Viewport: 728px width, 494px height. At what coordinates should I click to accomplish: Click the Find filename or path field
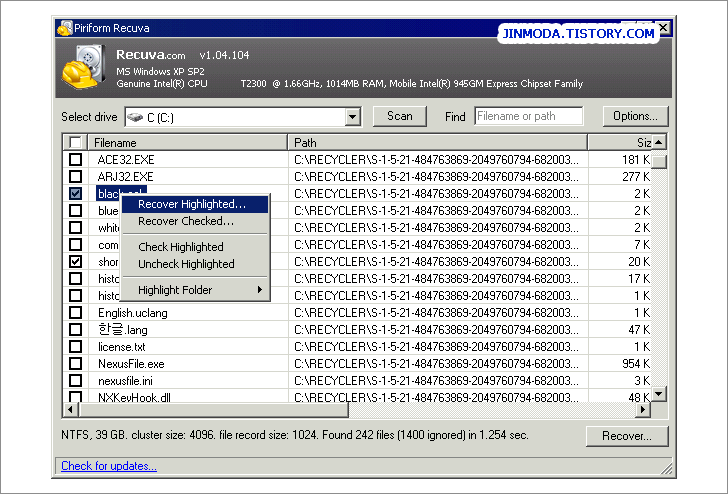click(529, 116)
